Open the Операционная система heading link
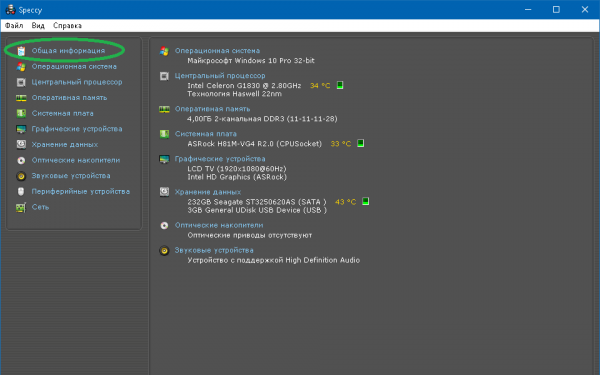Screen dimensions: 600x375 click(x=217, y=51)
